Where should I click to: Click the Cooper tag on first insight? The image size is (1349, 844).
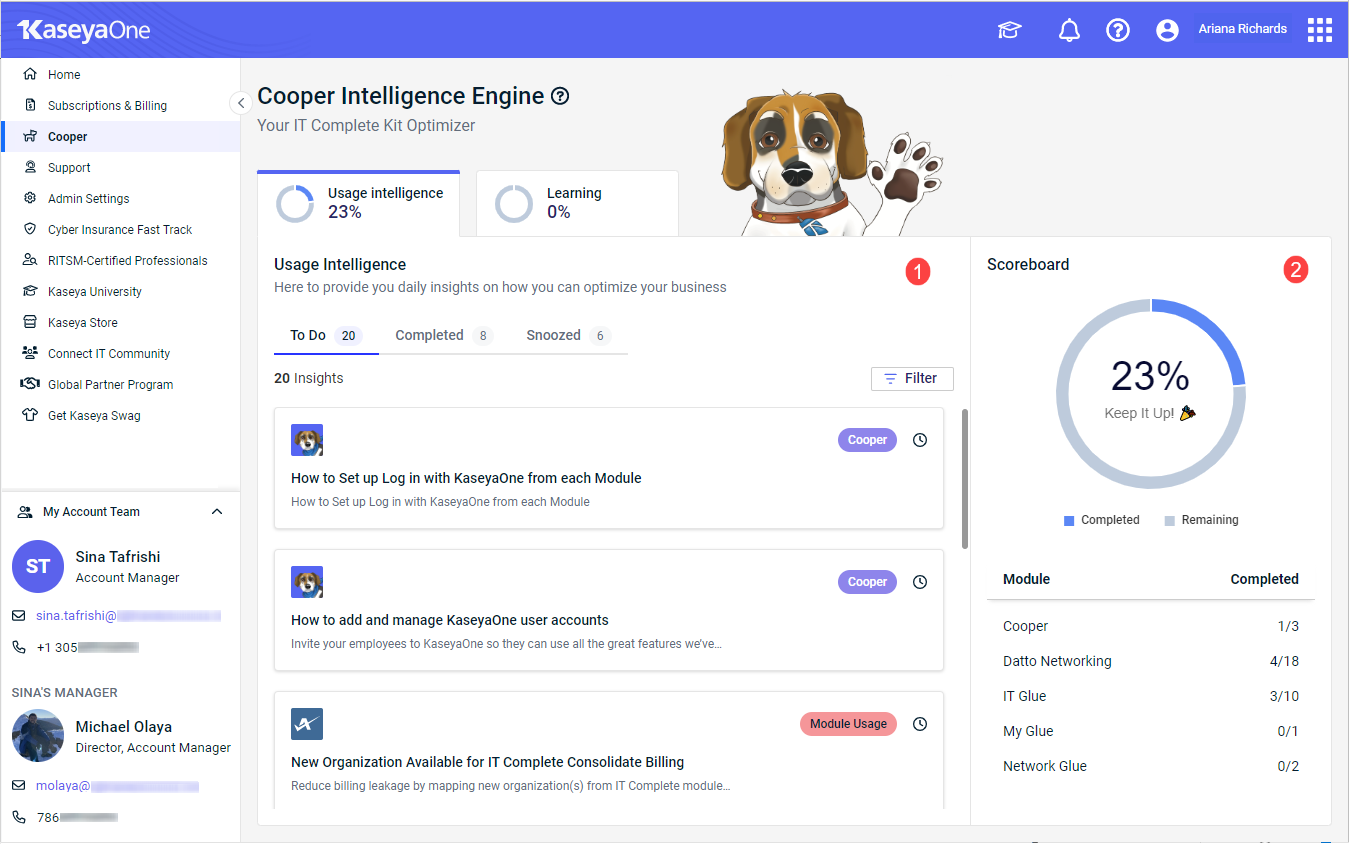point(867,440)
